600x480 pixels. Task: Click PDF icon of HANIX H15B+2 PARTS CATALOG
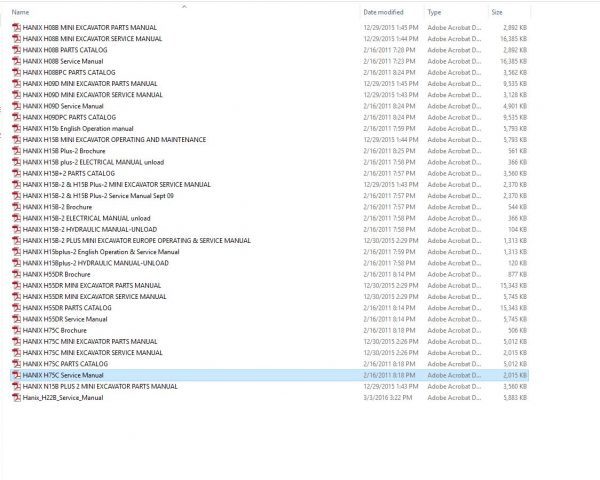(16, 173)
